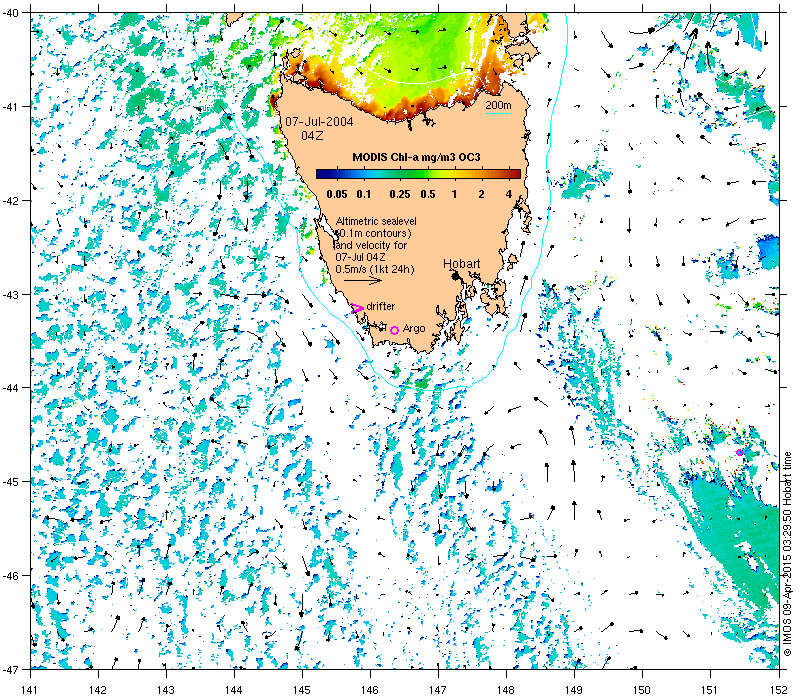Click the 200m isobath legend line
The height and width of the screenshot is (700, 800).
tap(498, 113)
